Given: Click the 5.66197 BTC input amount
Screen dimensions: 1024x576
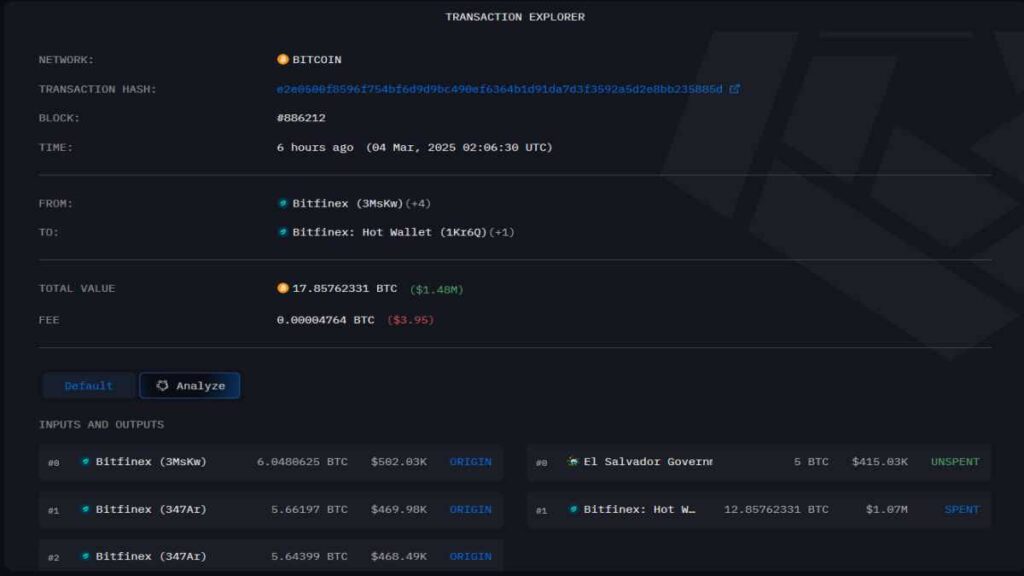Looking at the screenshot, I should coord(309,509).
